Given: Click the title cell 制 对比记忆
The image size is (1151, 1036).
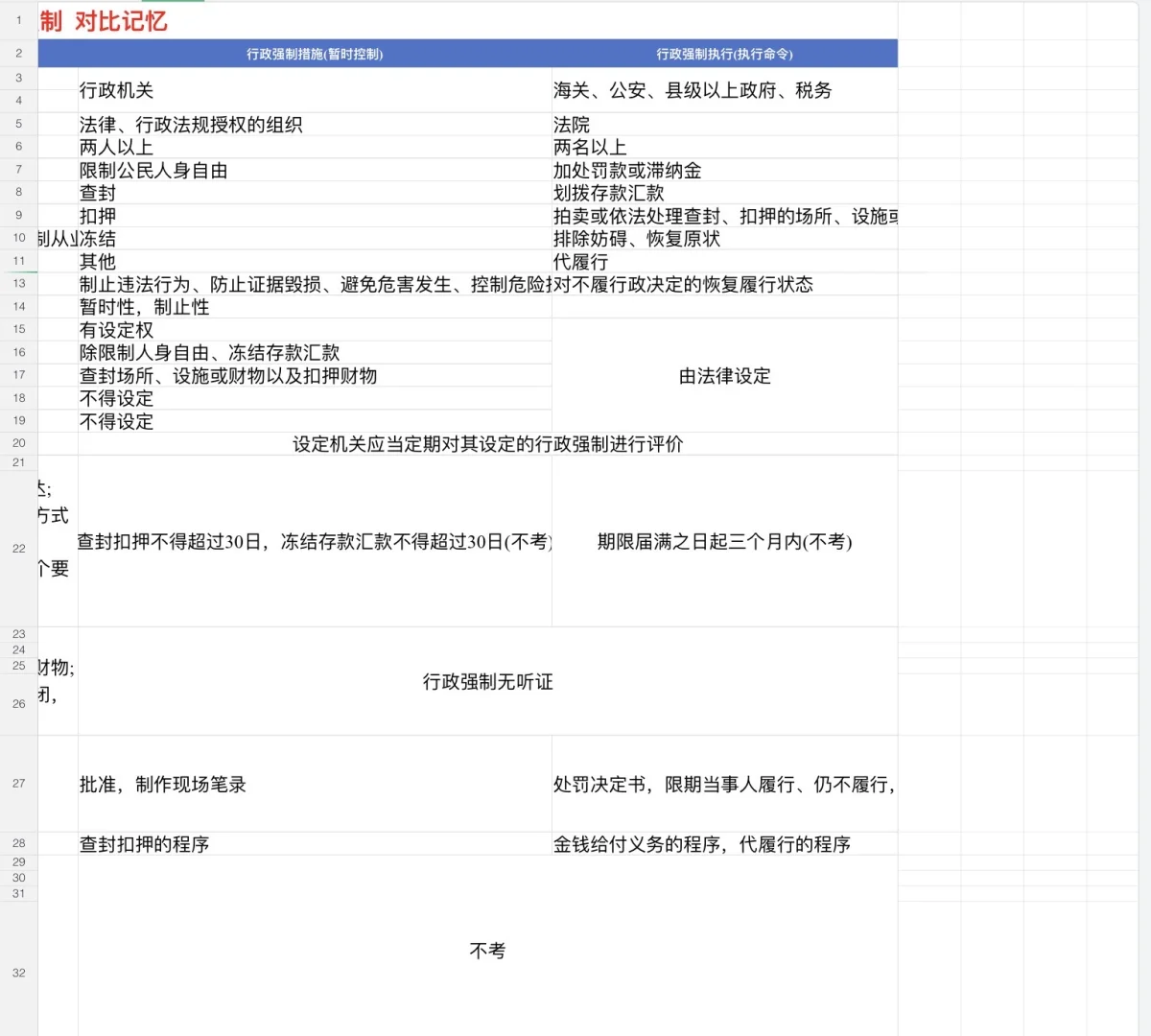Looking at the screenshot, I should tap(104, 20).
